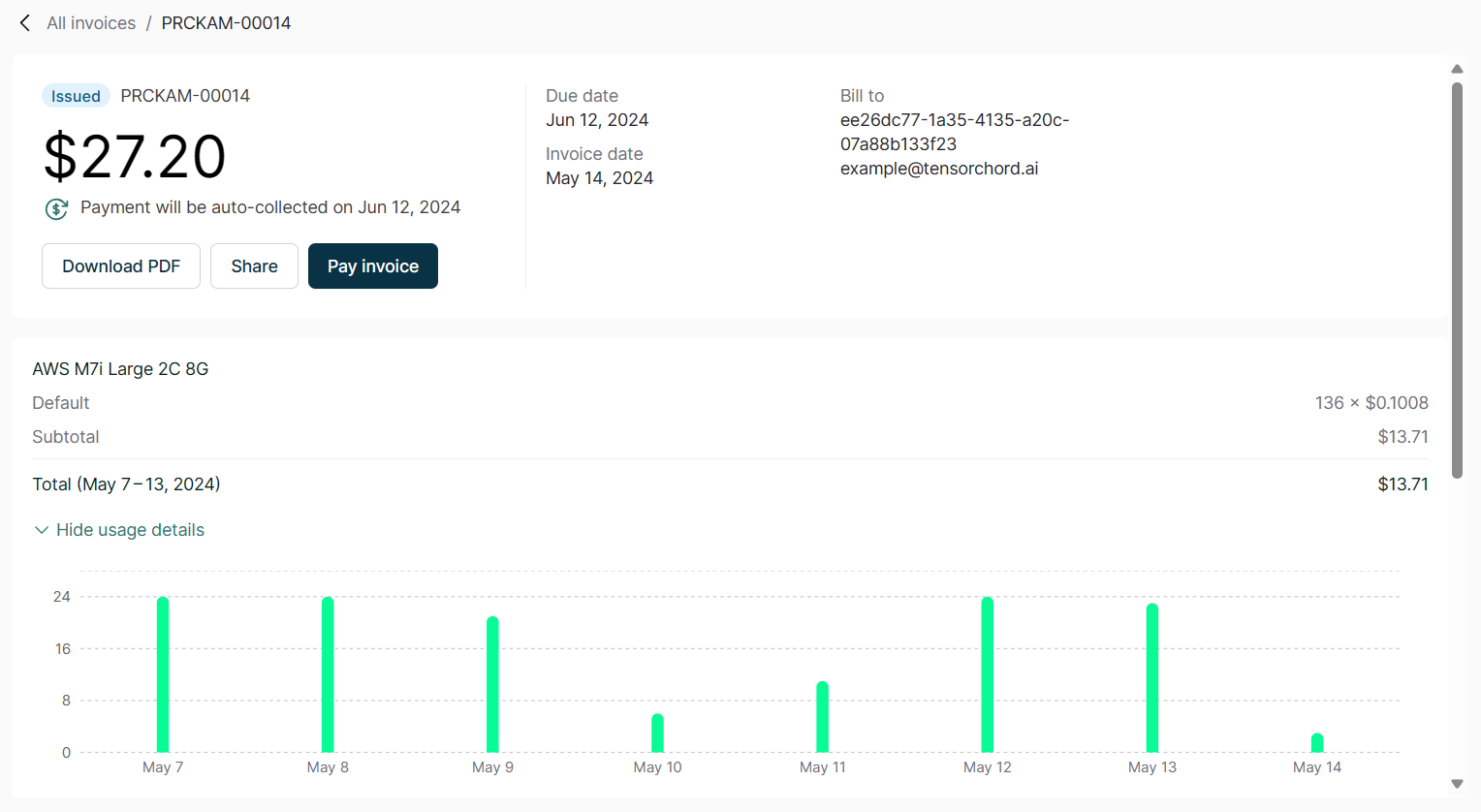Go to All invoices breadcrumb

[x=91, y=23]
